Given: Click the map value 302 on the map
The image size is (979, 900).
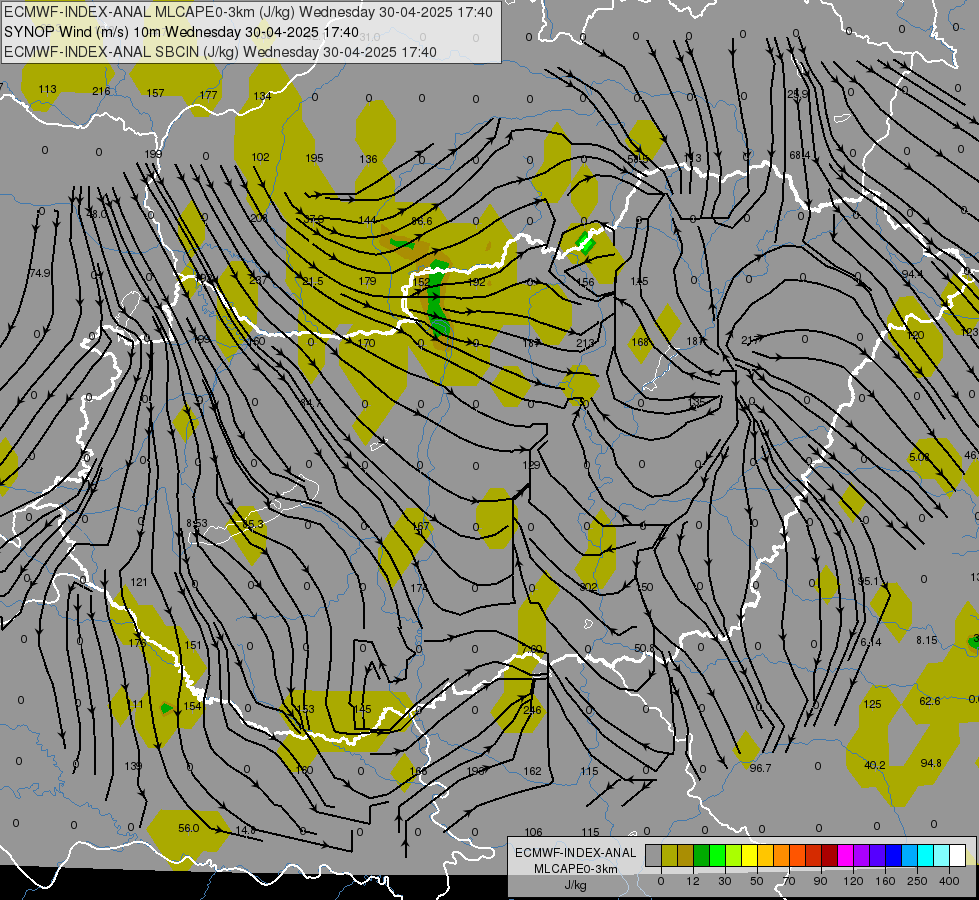Looking at the screenshot, I should [x=588, y=587].
